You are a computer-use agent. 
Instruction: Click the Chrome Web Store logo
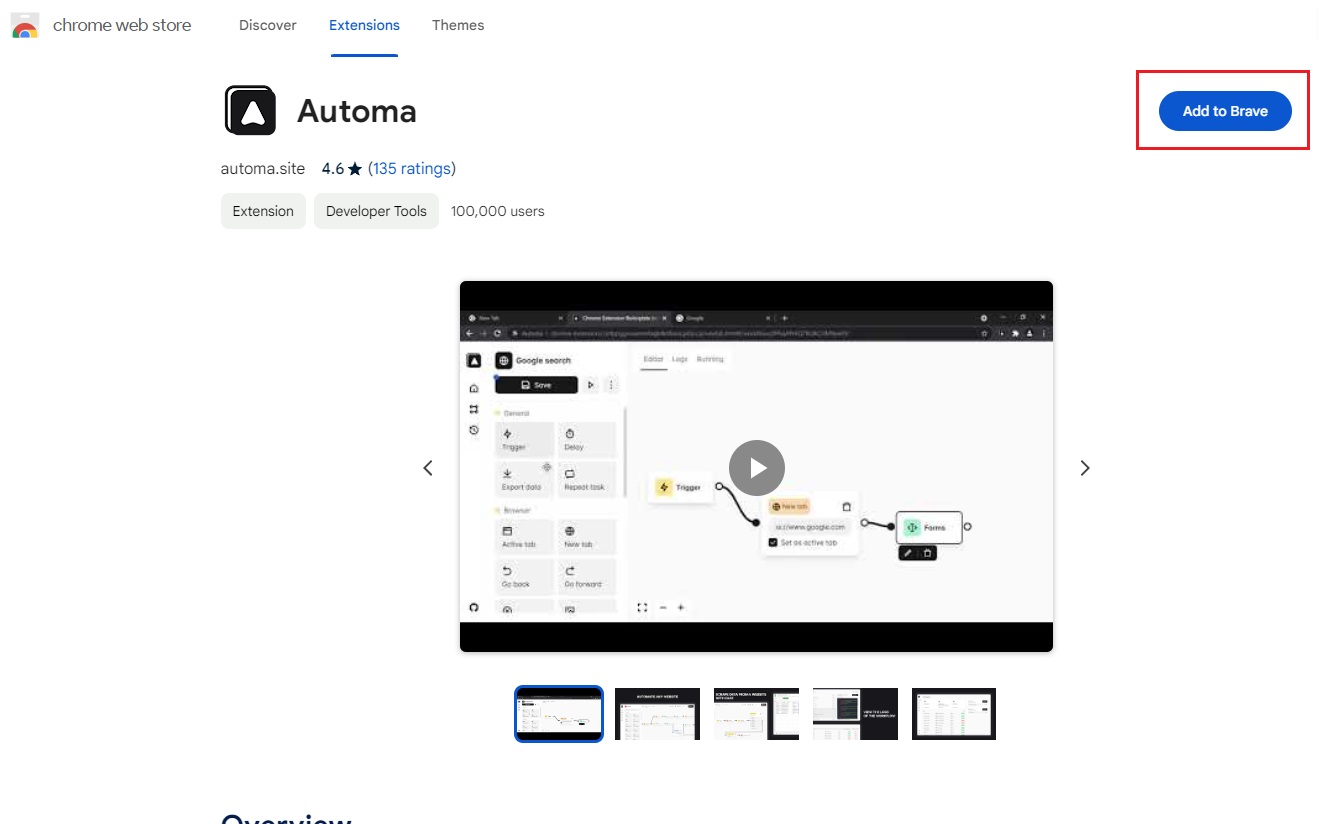pos(25,26)
